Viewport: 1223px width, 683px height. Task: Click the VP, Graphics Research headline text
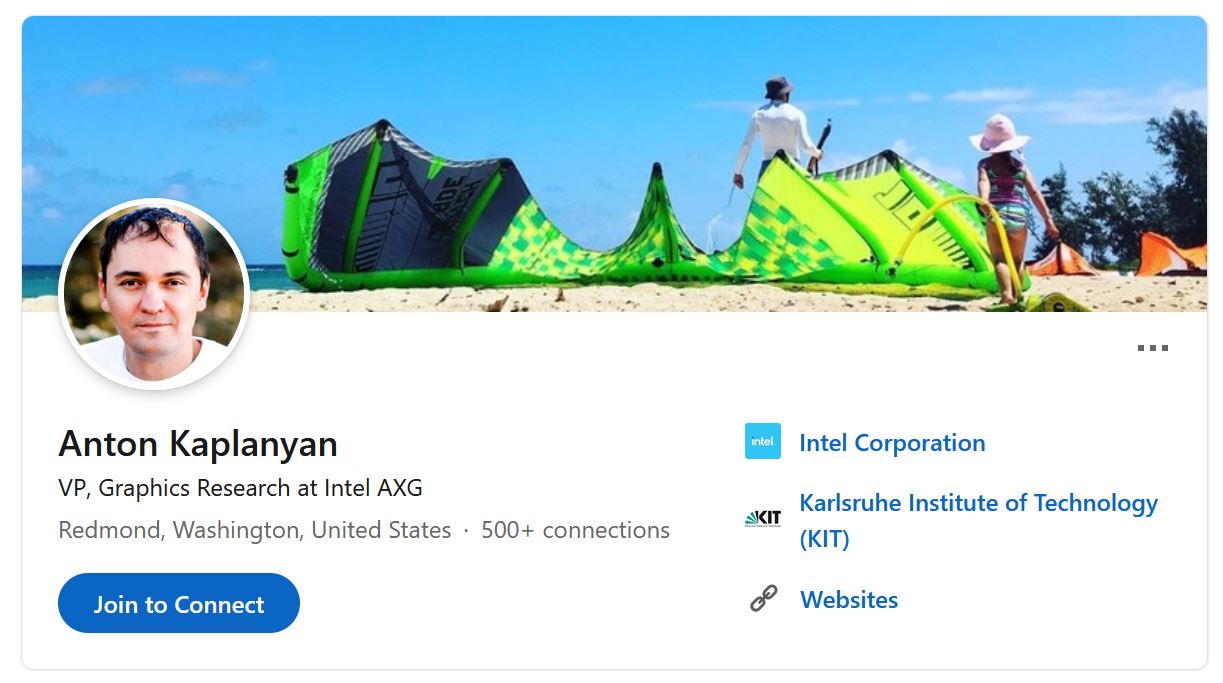[x=240, y=488]
